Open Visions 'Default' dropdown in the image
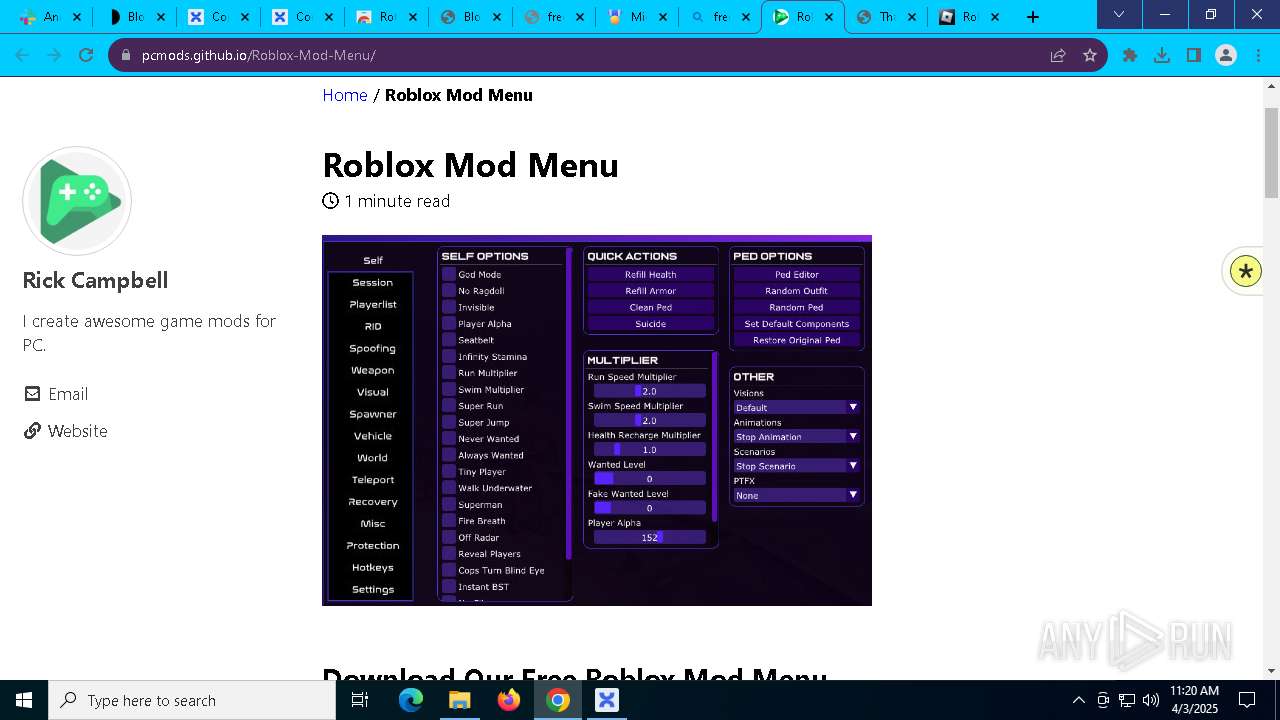This screenshot has width=1280, height=720. pyautogui.click(x=796, y=407)
